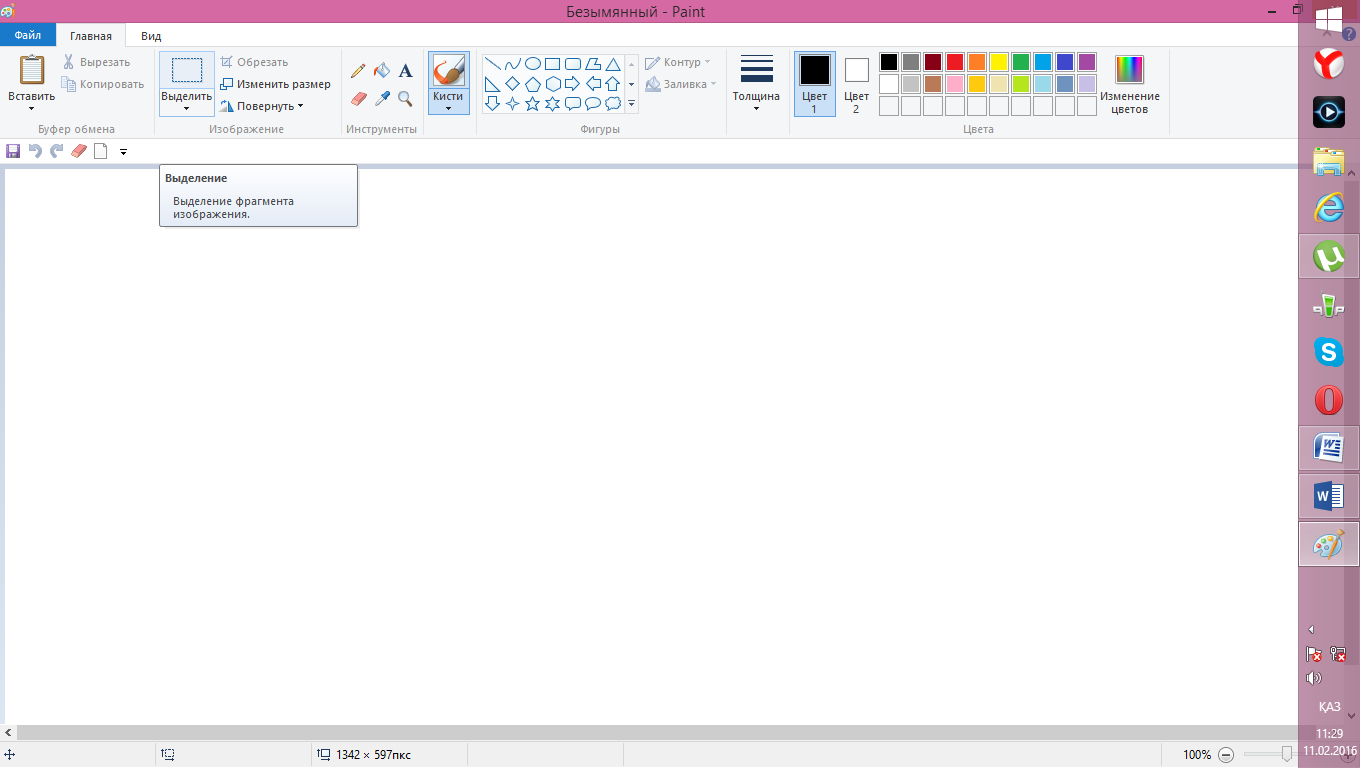Pick the yellow color swatch
The height and width of the screenshot is (768, 1360).
(x=999, y=62)
